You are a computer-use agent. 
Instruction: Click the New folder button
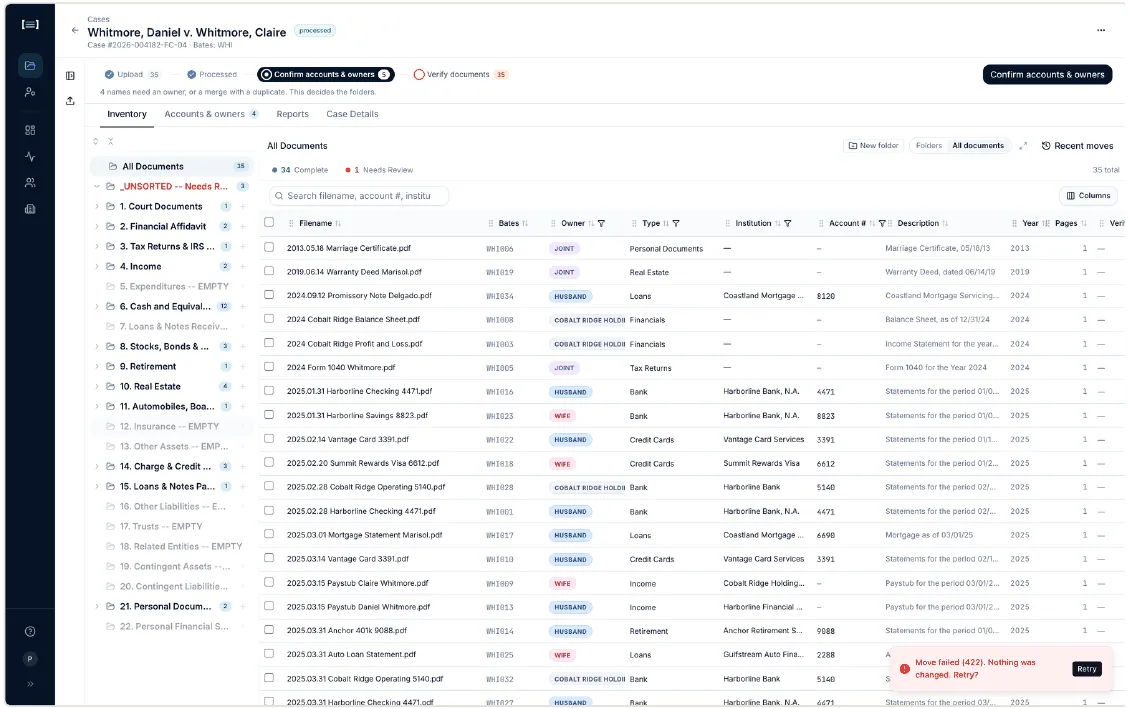tap(873, 146)
